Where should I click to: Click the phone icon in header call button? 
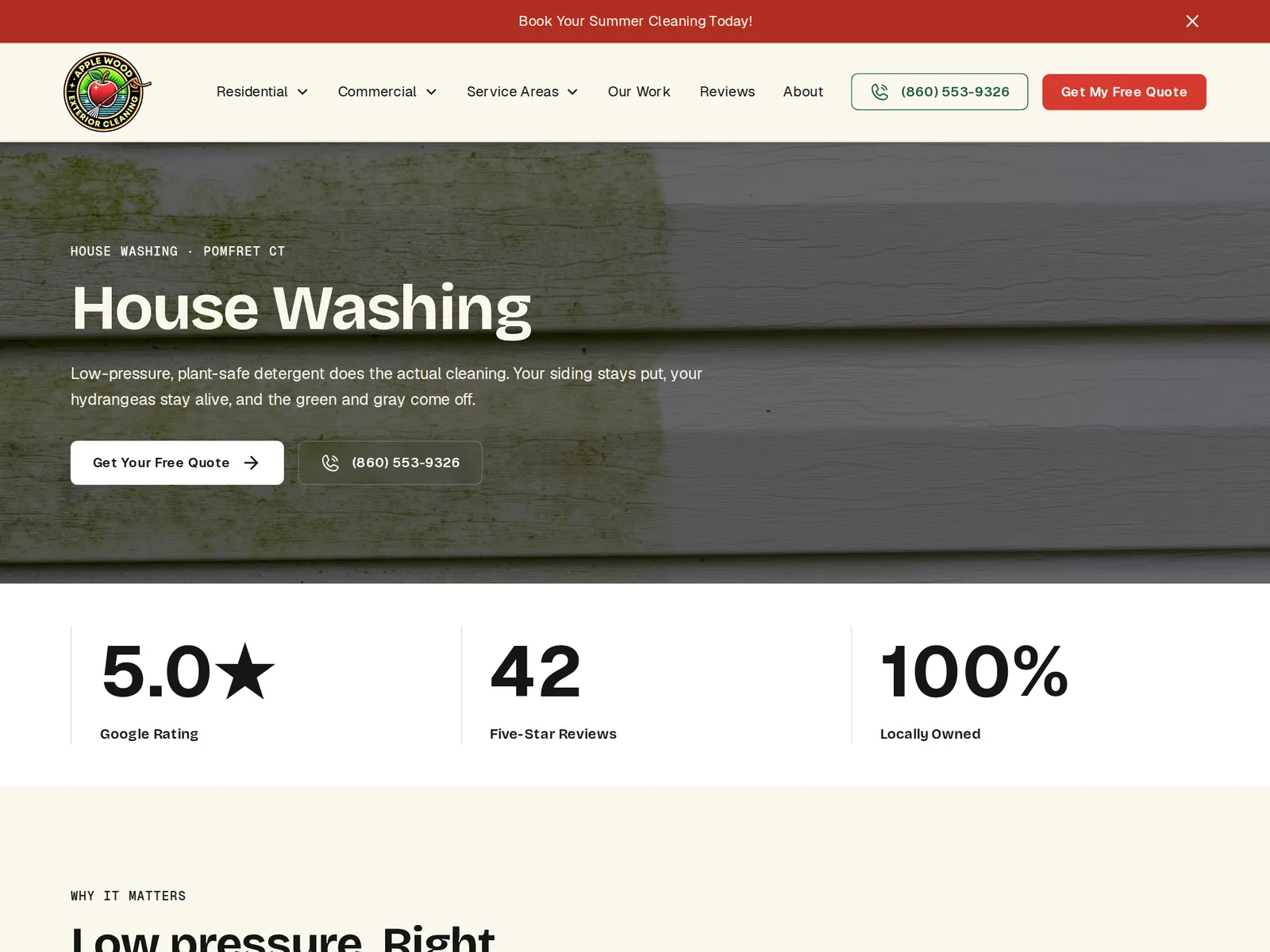[879, 92]
